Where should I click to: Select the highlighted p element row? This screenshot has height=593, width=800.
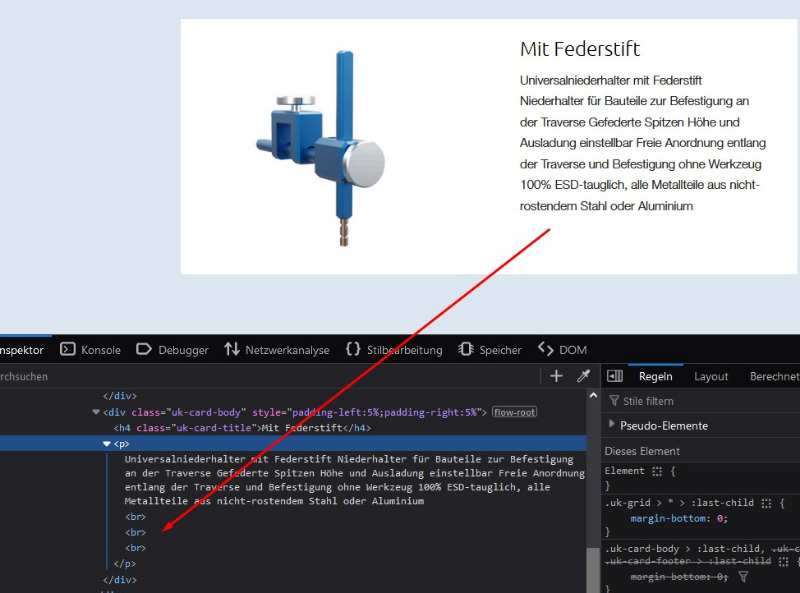[x=293, y=443]
